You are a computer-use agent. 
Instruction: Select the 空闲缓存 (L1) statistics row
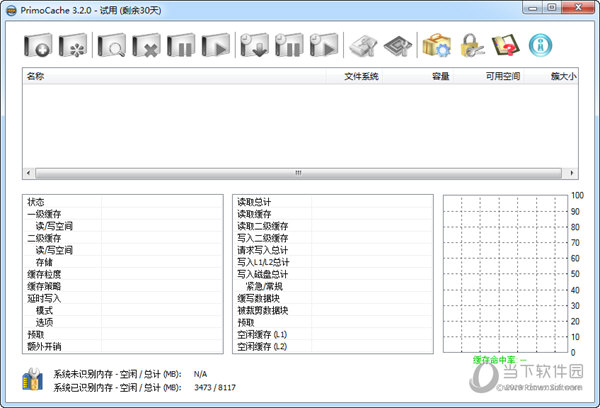[333, 335]
